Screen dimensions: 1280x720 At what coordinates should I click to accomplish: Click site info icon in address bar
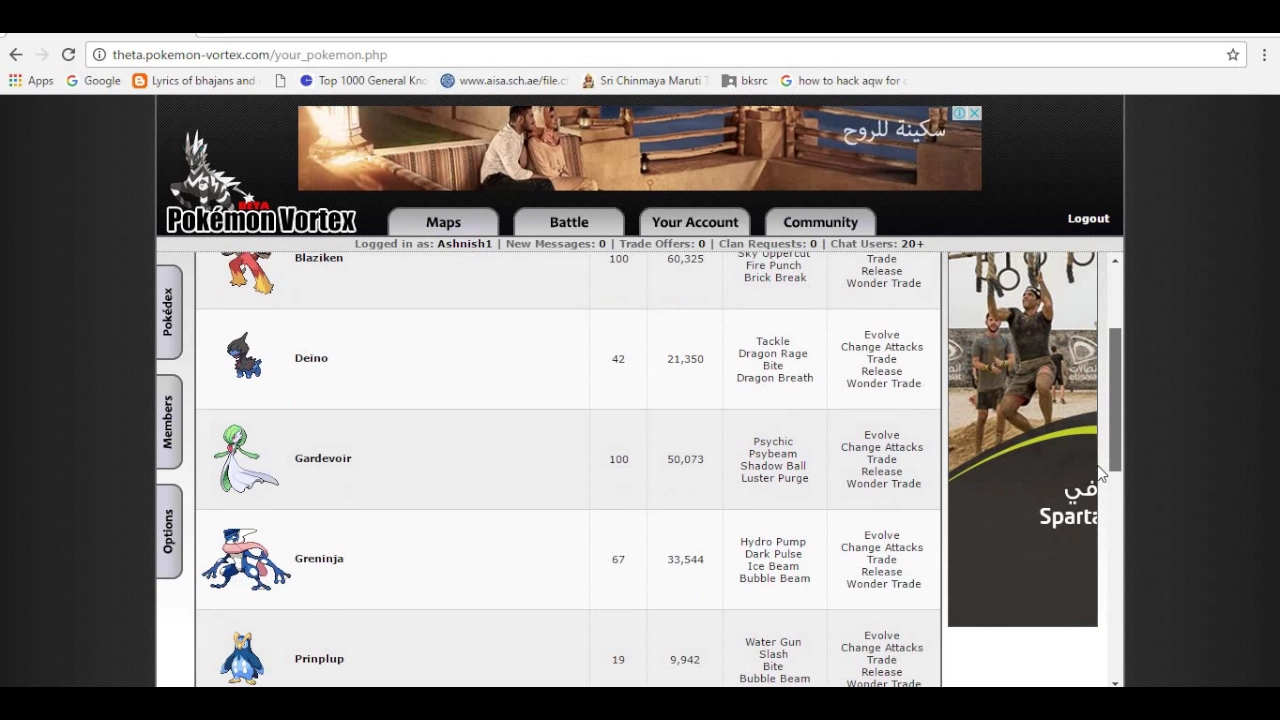click(x=99, y=55)
